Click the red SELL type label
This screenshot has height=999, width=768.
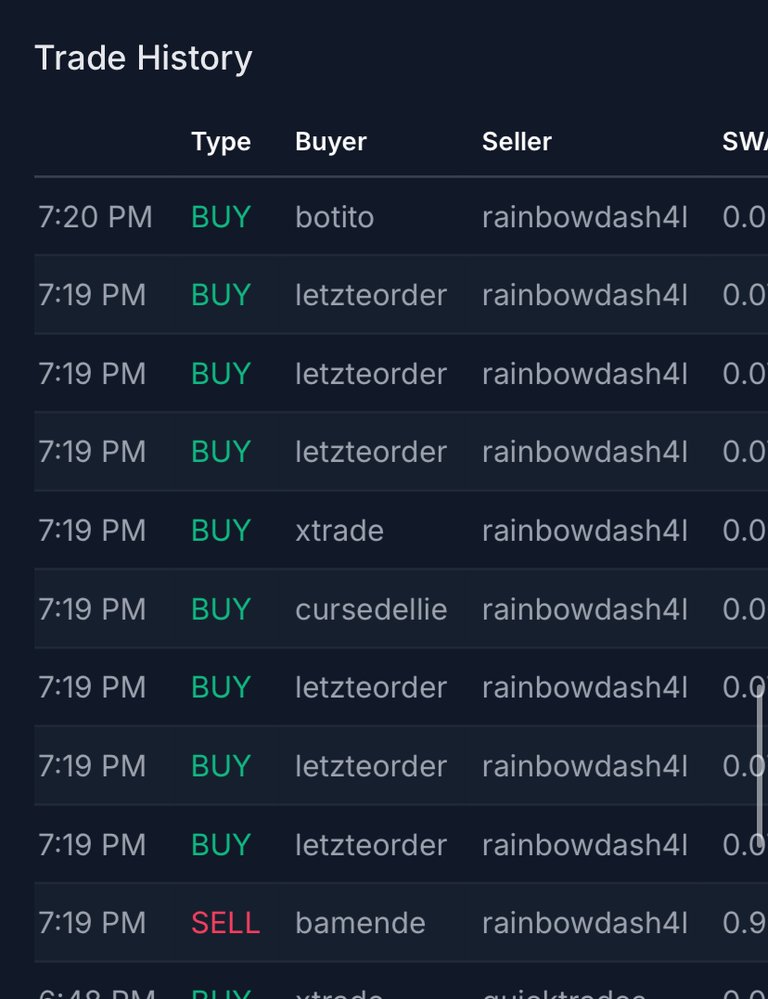coord(226,923)
